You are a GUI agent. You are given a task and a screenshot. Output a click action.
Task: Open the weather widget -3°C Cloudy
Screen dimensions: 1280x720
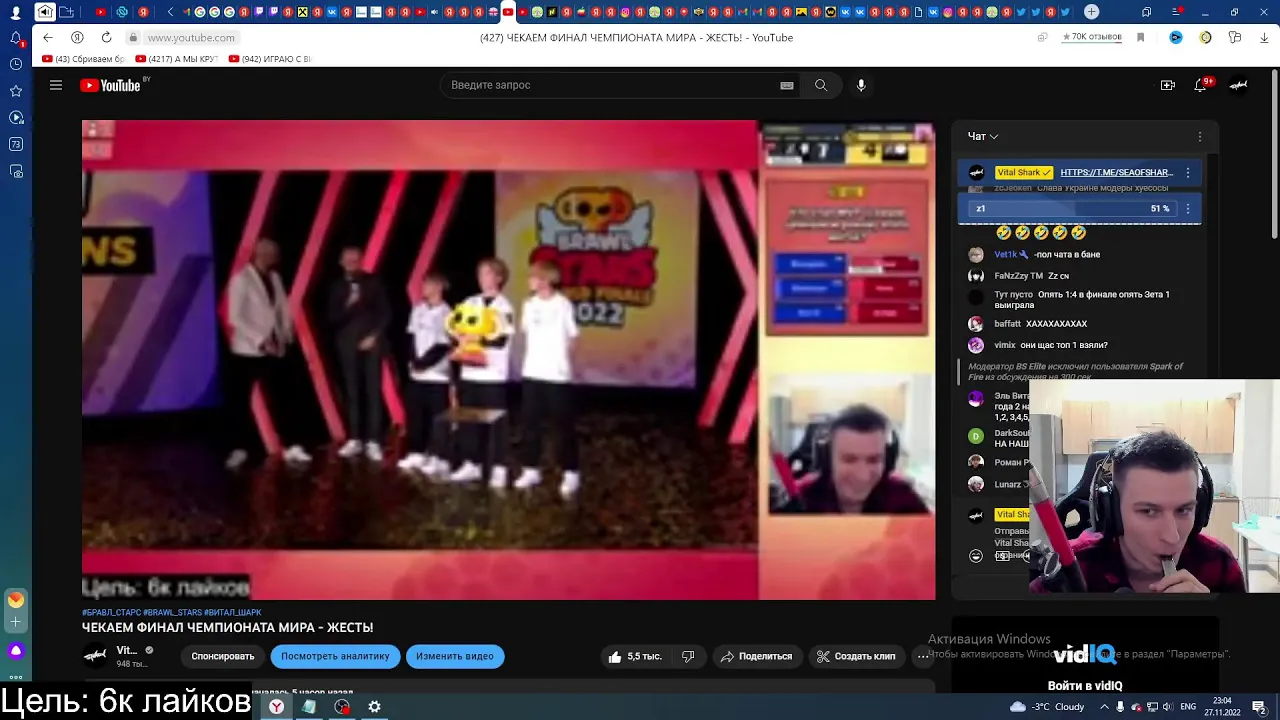1047,707
